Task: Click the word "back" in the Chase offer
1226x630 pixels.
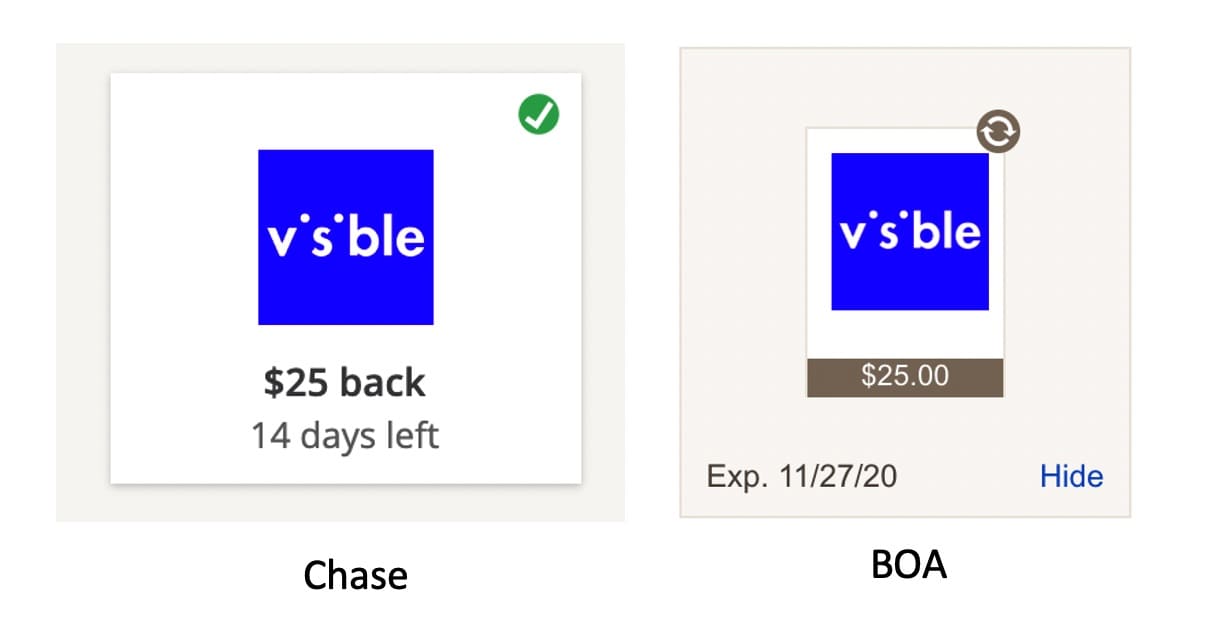Action: click(x=382, y=382)
